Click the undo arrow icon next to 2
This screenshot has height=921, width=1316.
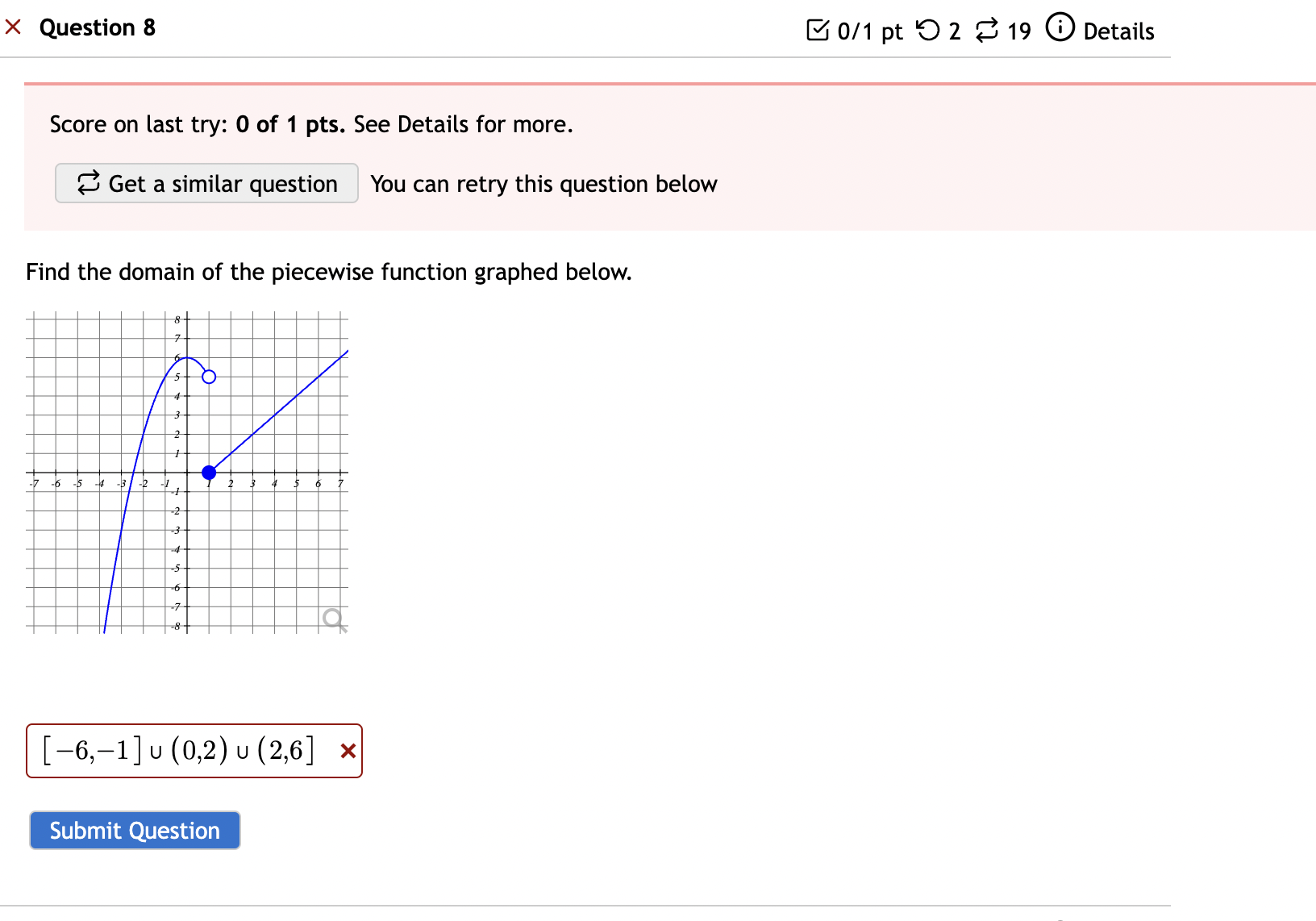coord(929,29)
